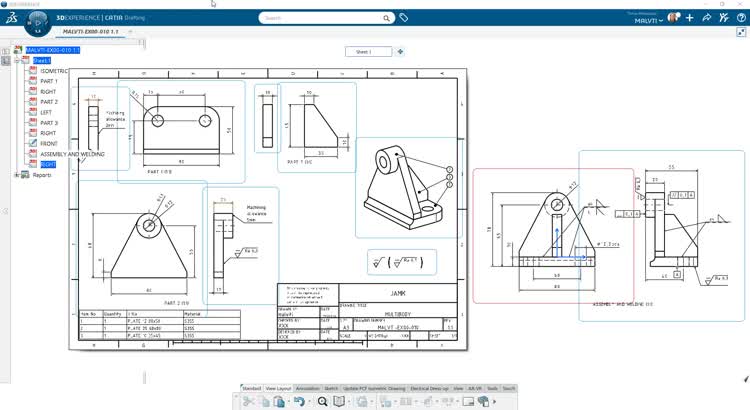Open the 3DEXPERIENCE compass
This screenshot has height=410, width=750.
[x=37, y=22]
